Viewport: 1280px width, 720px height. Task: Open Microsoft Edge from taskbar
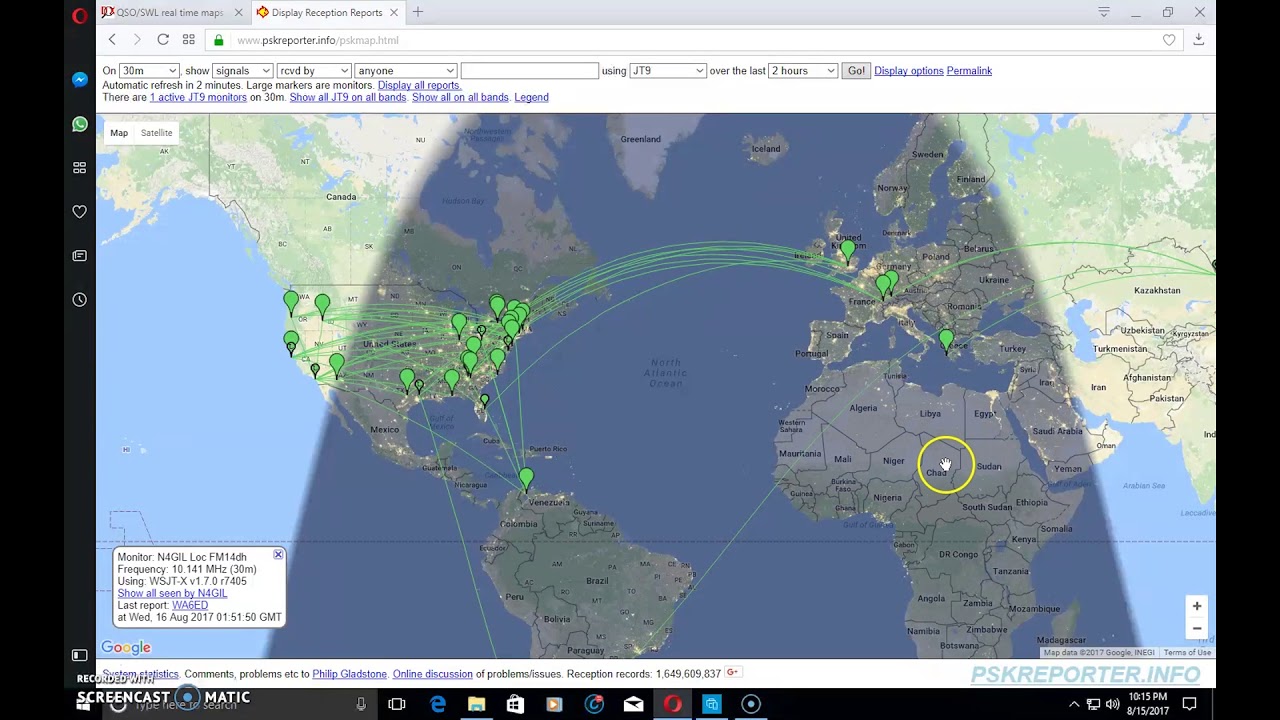[437, 704]
